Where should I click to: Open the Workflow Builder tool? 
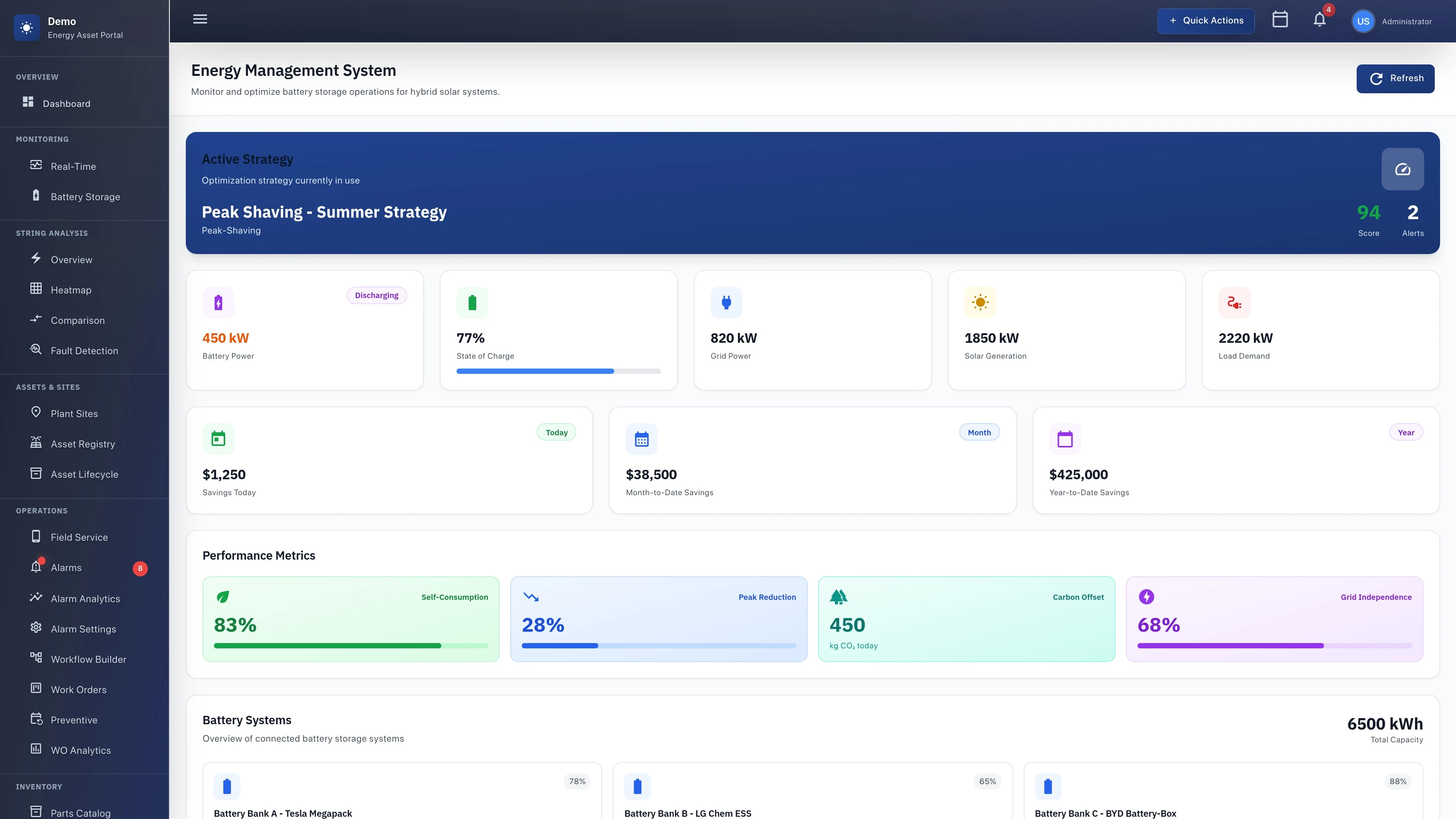88,659
